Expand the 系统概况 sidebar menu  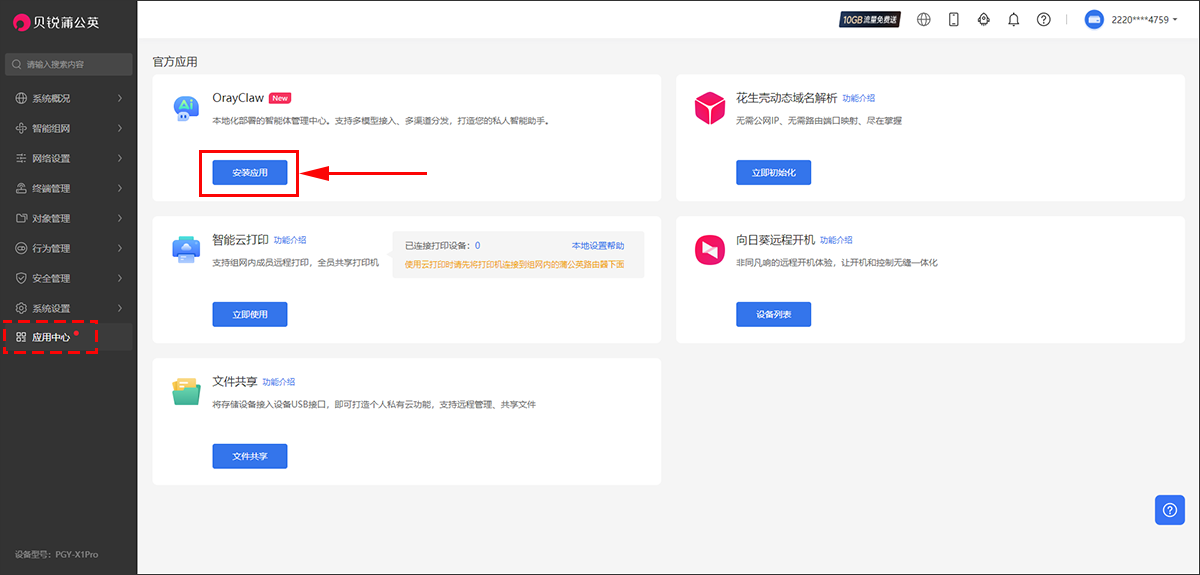pyautogui.click(x=68, y=98)
